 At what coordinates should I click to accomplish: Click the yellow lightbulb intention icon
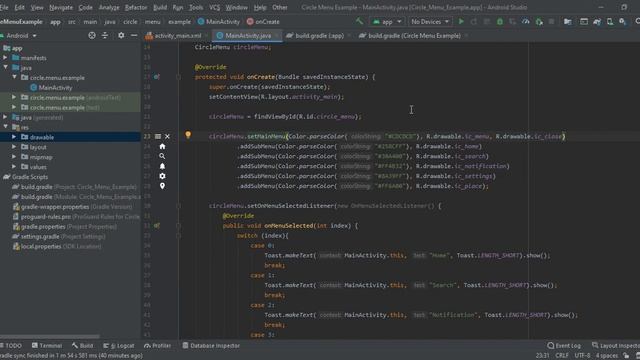click(188, 135)
